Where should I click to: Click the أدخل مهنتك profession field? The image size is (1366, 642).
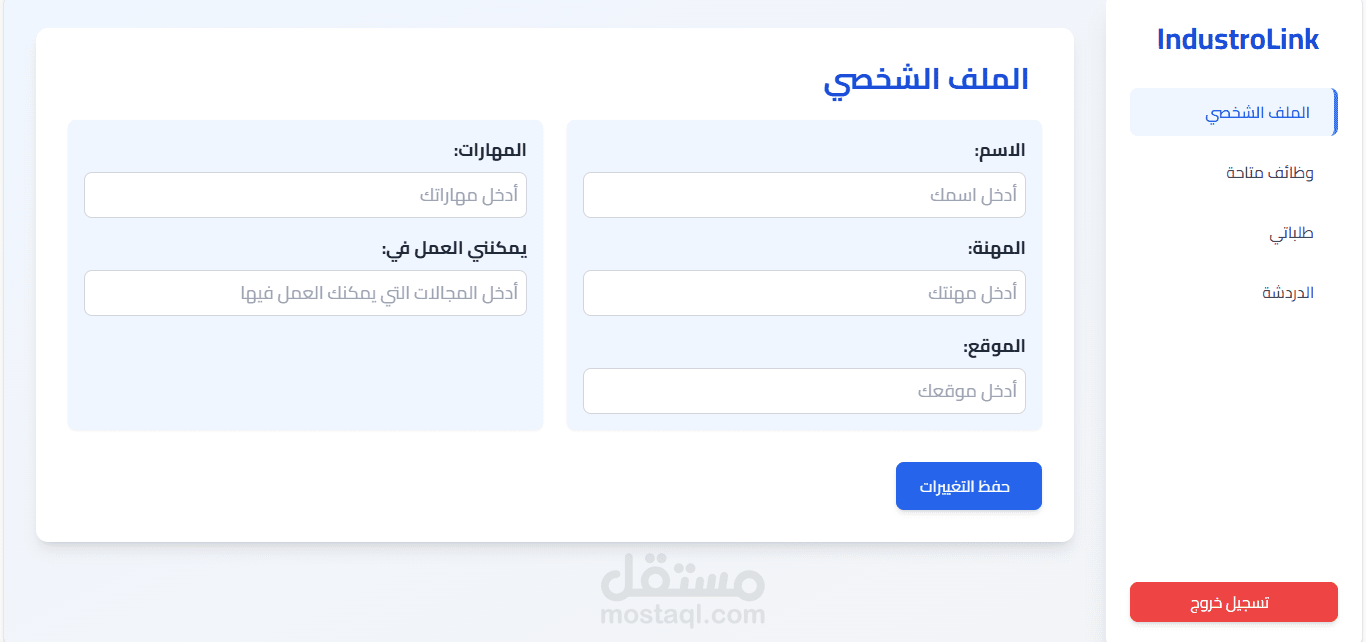804,293
